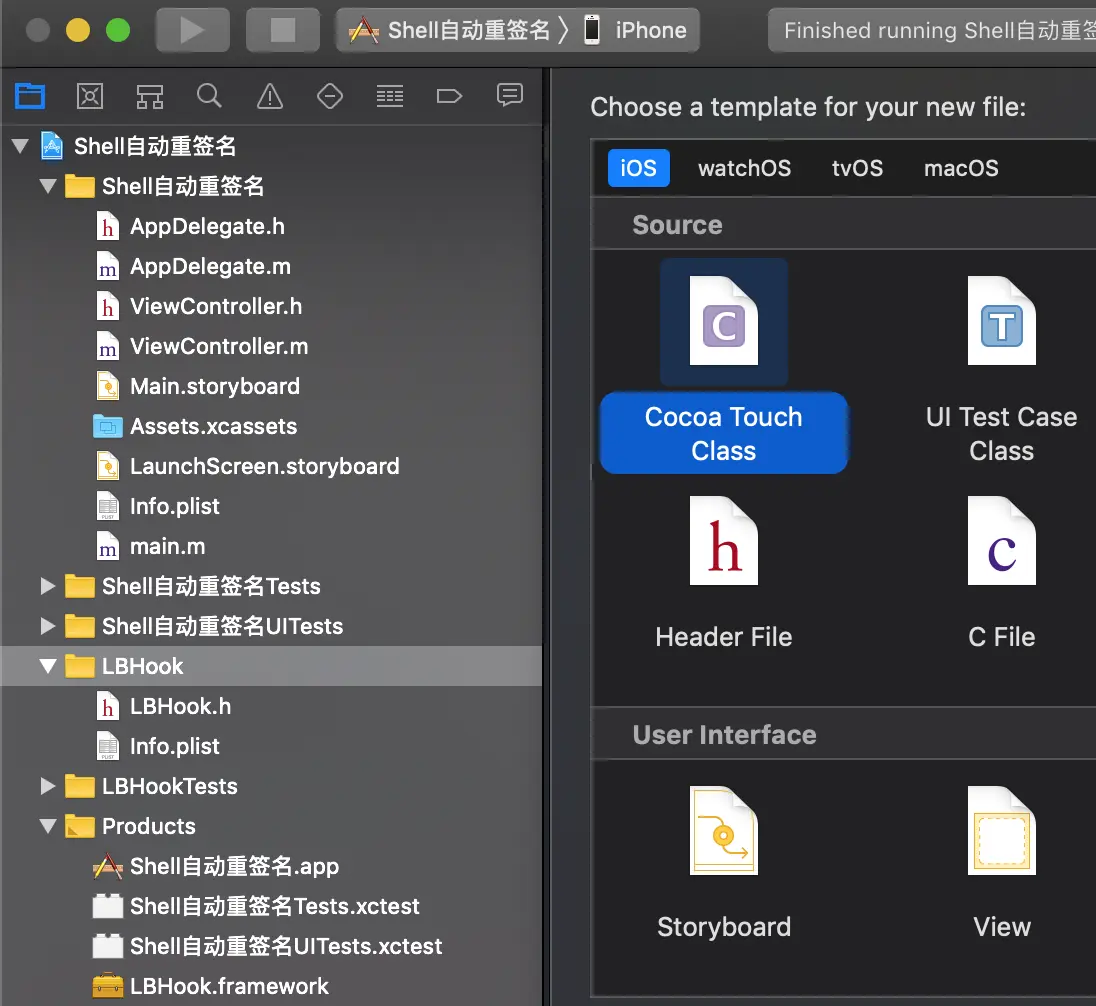1096x1006 pixels.
Task: Choose the iPhone run destination
Action: (636, 30)
